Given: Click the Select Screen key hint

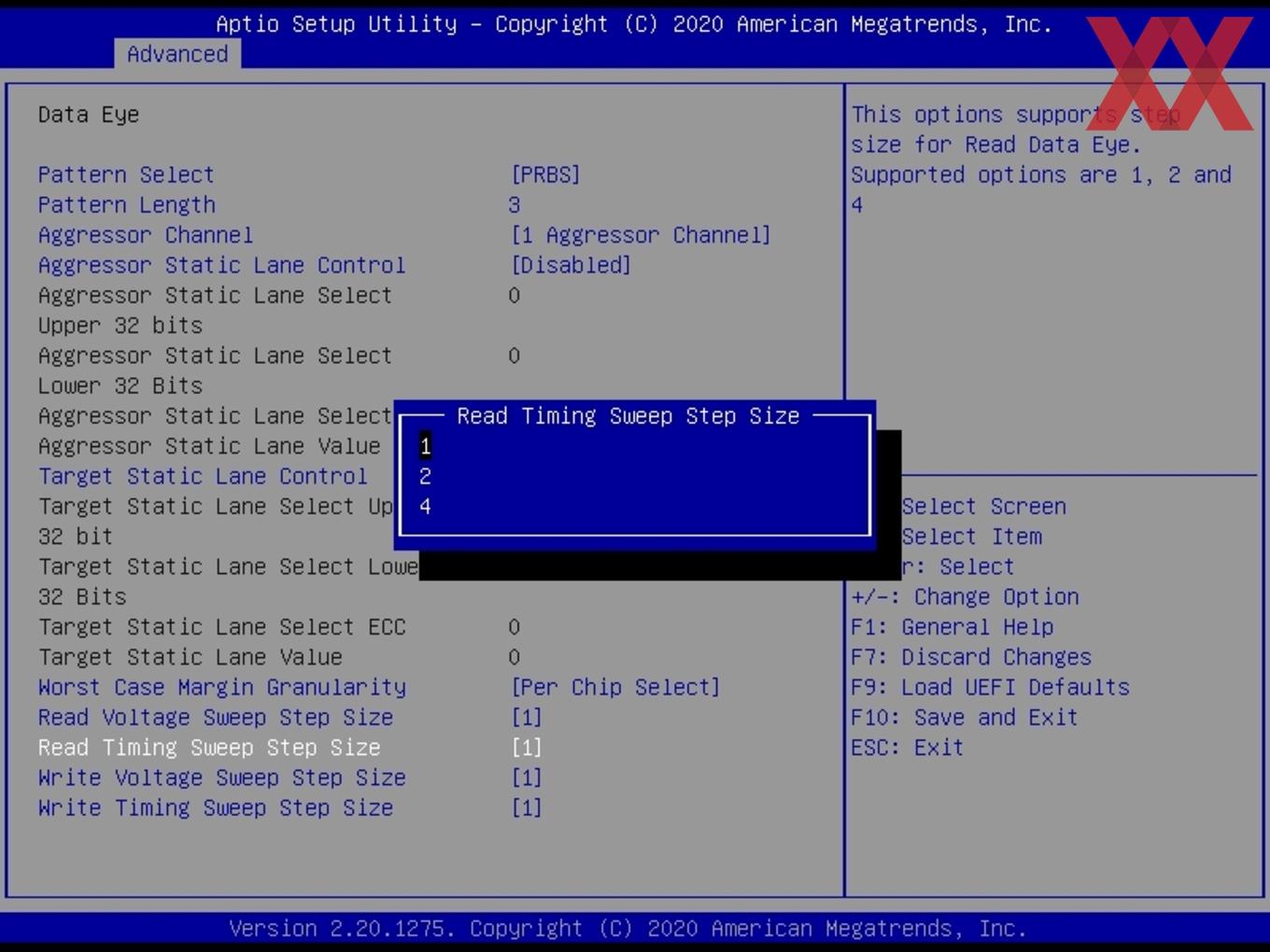Looking at the screenshot, I should [x=983, y=507].
